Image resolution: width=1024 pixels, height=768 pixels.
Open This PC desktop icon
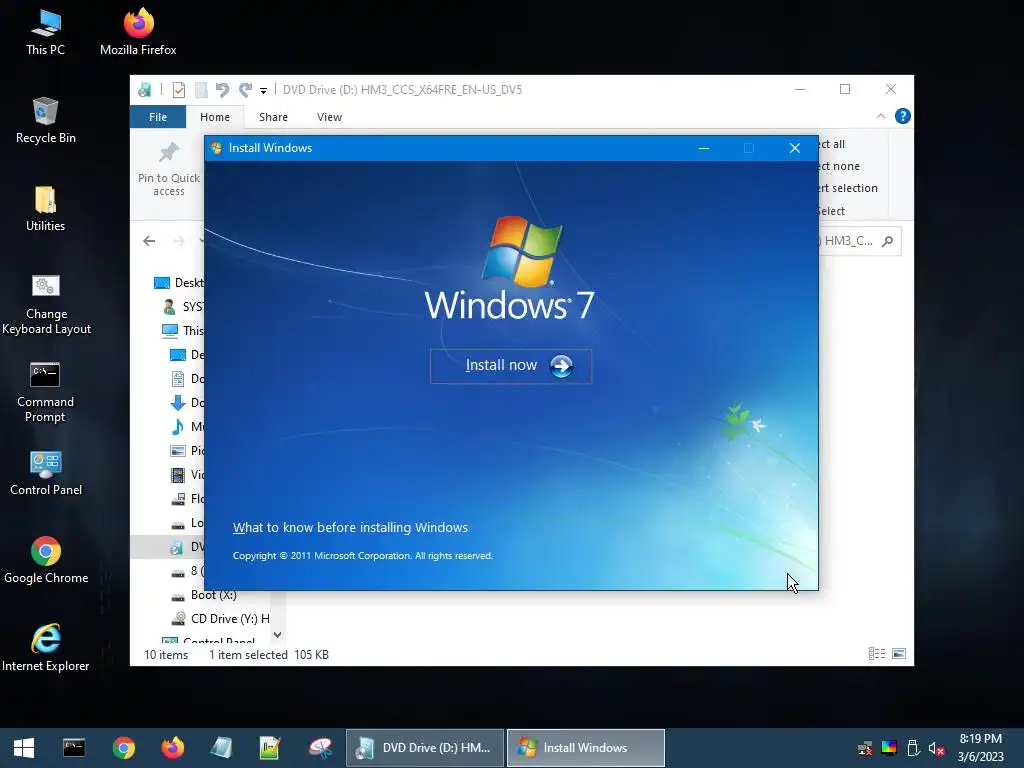tap(46, 33)
